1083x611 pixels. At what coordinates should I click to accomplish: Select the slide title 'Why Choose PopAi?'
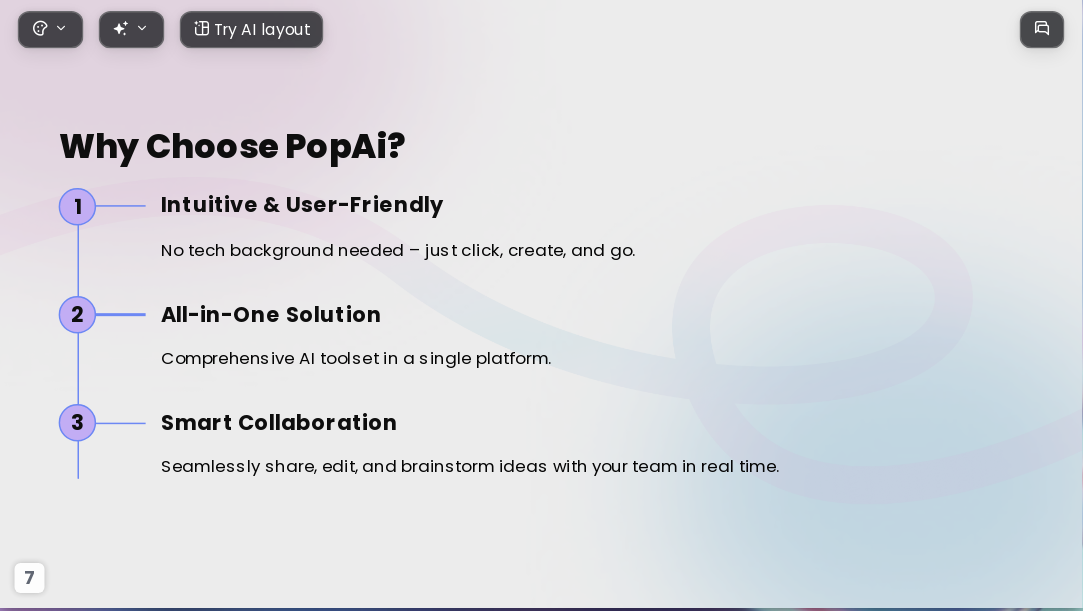click(x=232, y=146)
